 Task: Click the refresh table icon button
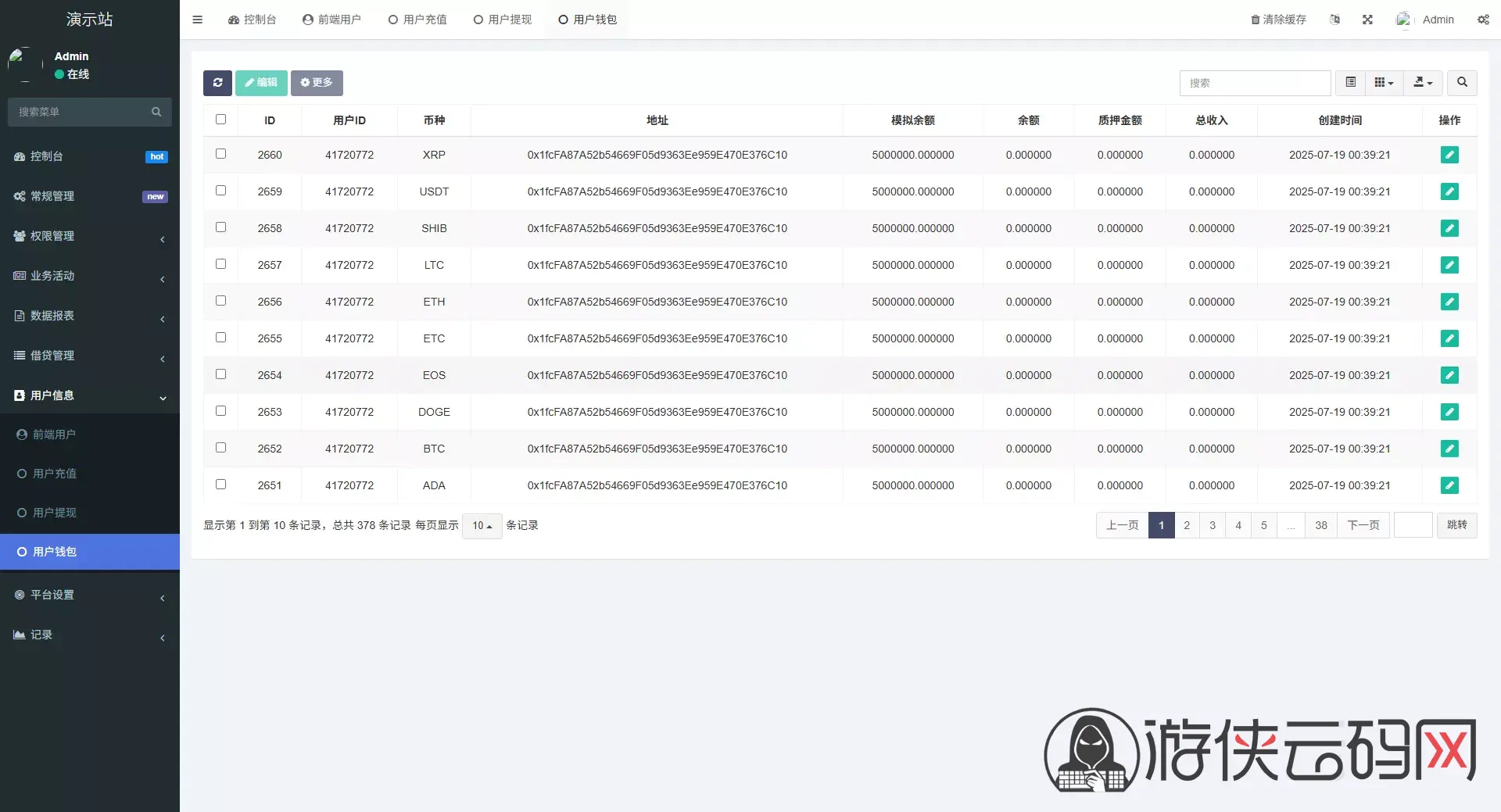[x=217, y=83]
